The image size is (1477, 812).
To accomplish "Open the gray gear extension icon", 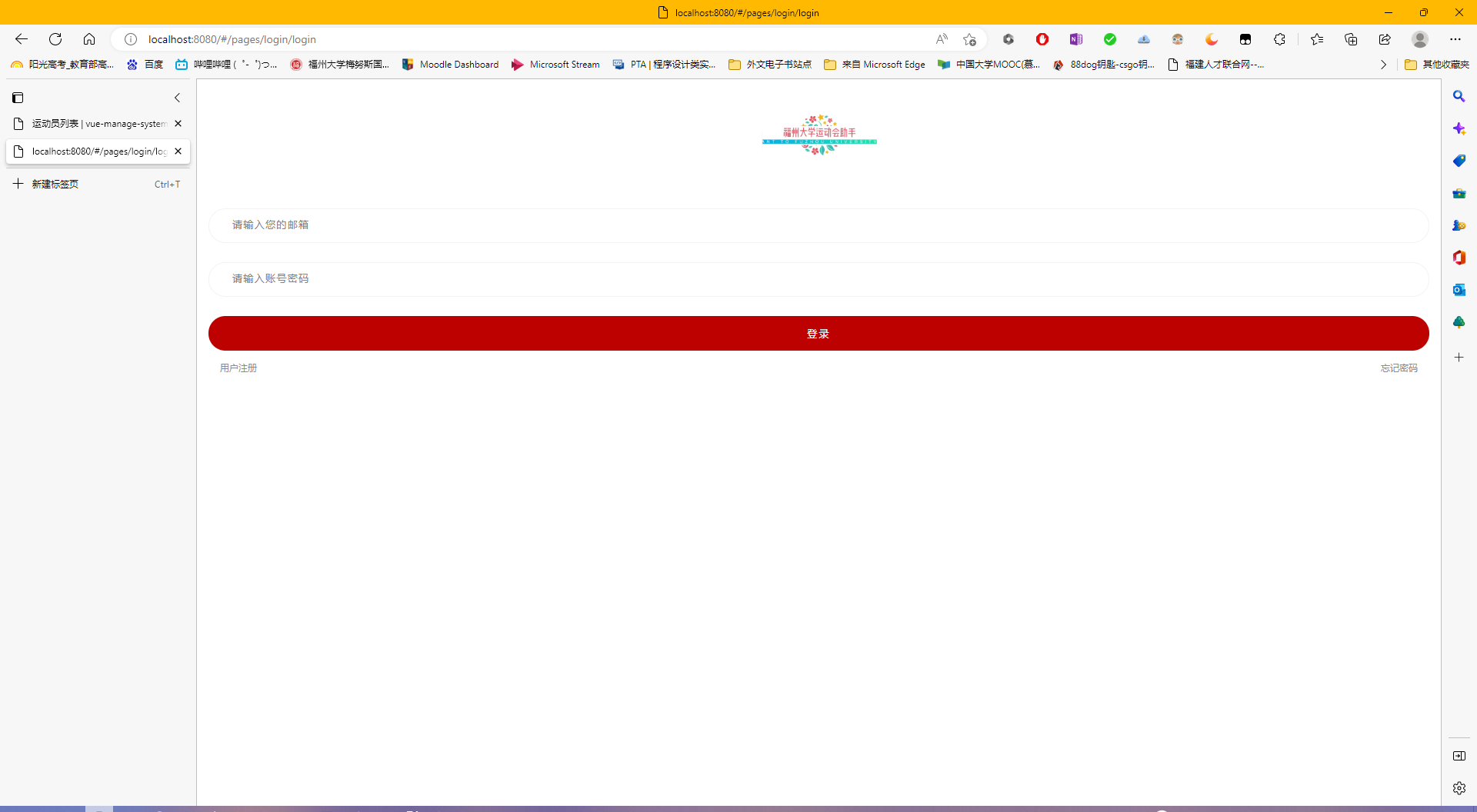I will tap(1009, 39).
